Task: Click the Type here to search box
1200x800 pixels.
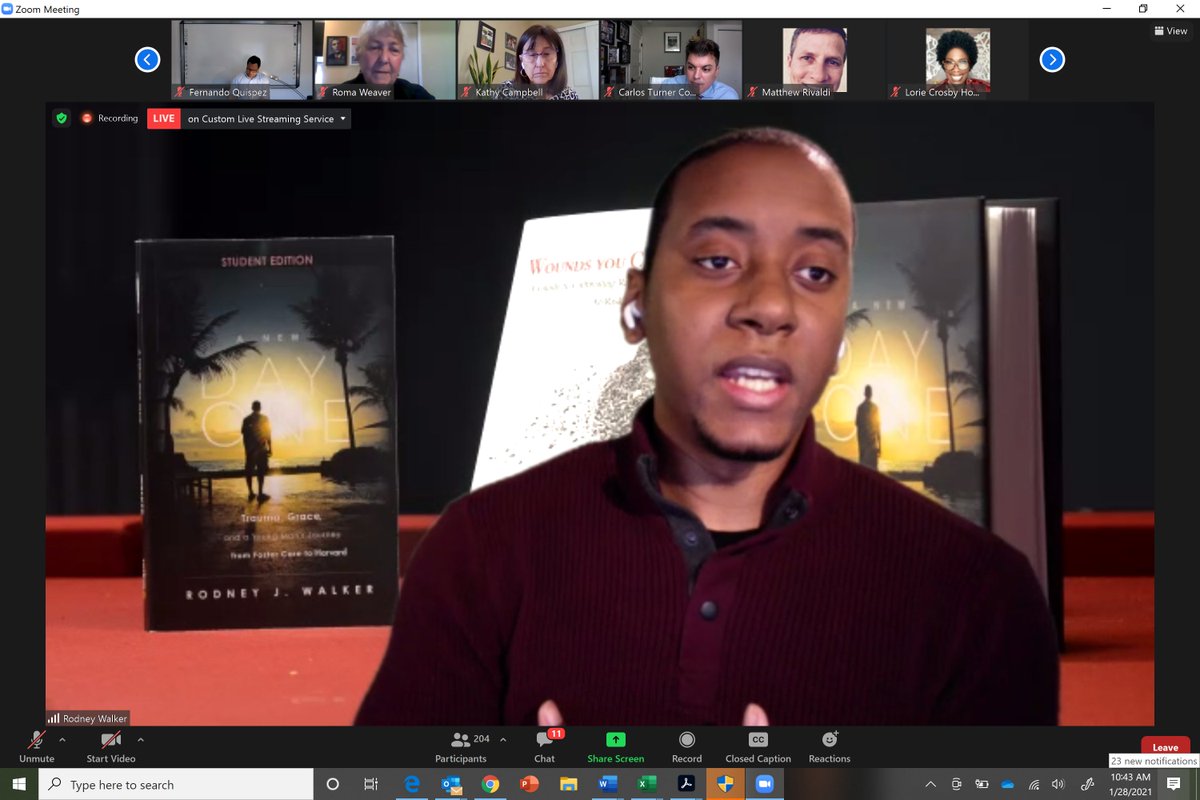Action: (176, 784)
